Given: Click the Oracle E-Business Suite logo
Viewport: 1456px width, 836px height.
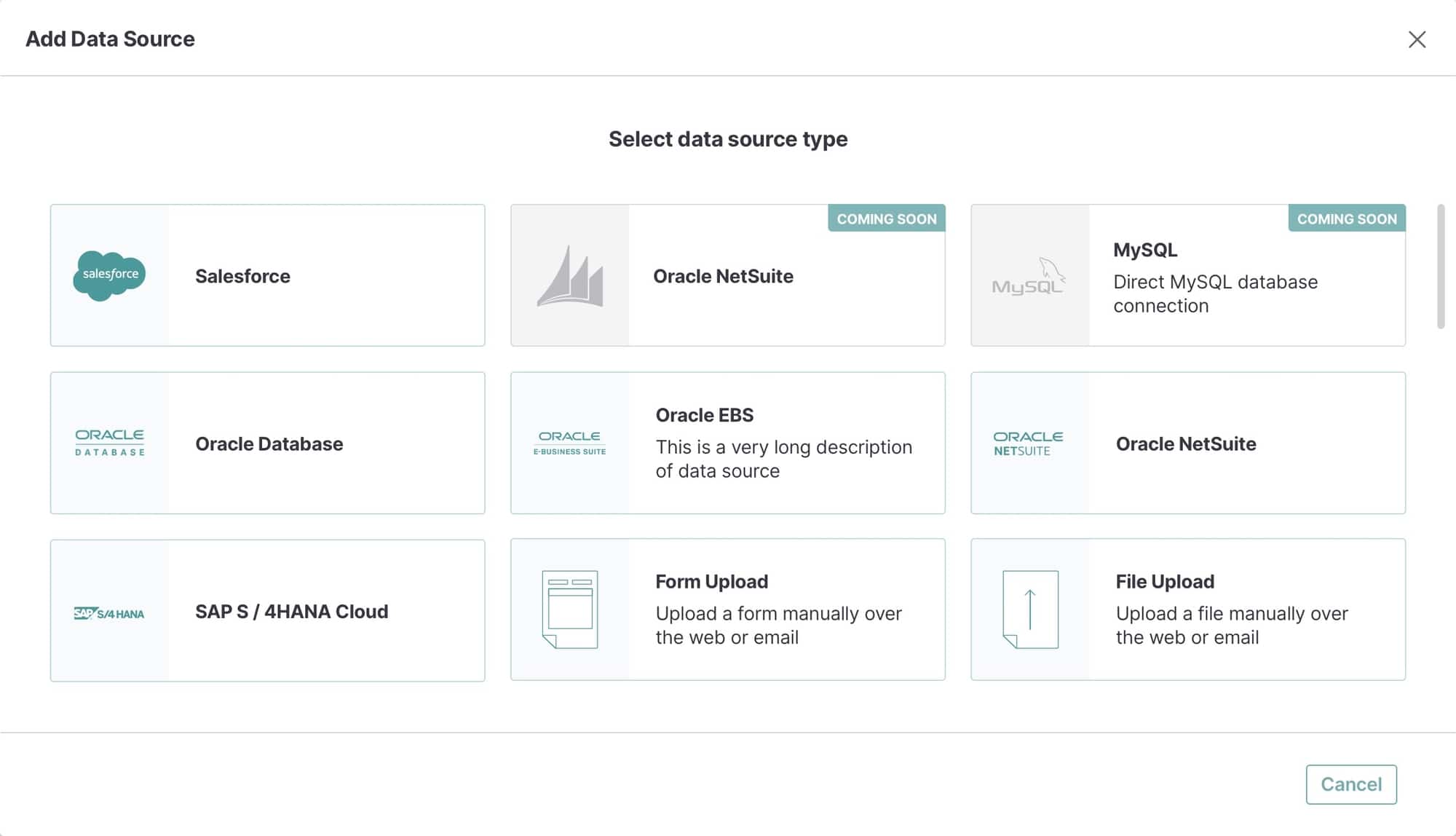Looking at the screenshot, I should [570, 443].
